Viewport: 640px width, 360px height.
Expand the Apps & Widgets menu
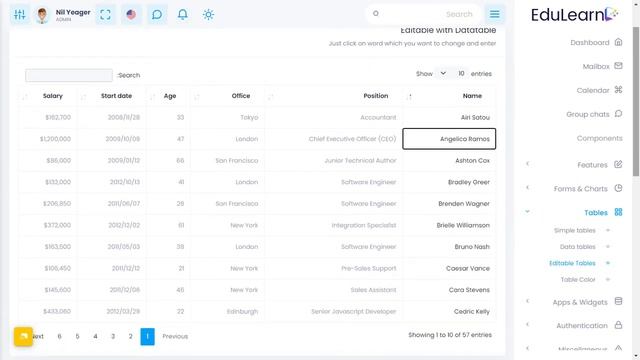[580, 302]
